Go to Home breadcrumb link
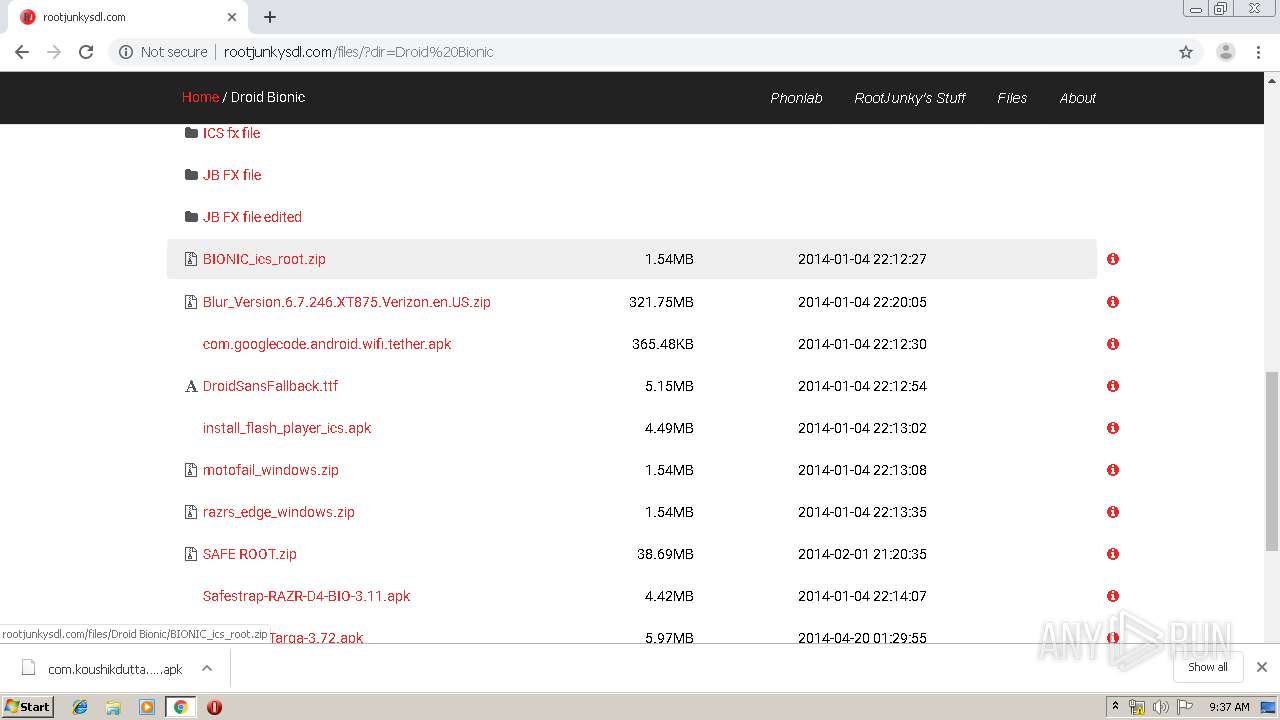This screenshot has height=720, width=1280. (x=200, y=97)
